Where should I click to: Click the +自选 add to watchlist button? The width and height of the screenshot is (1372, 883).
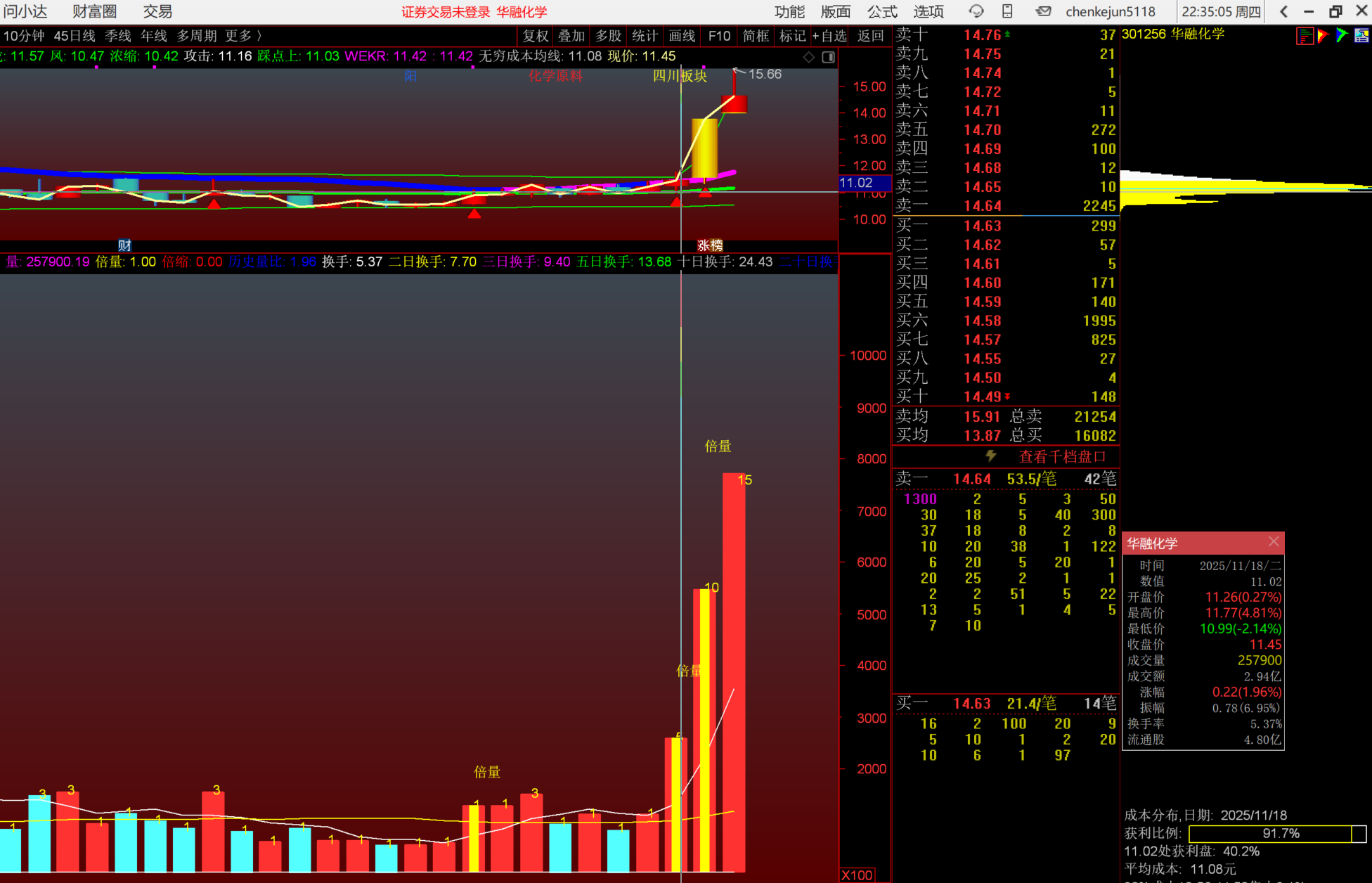[829, 36]
